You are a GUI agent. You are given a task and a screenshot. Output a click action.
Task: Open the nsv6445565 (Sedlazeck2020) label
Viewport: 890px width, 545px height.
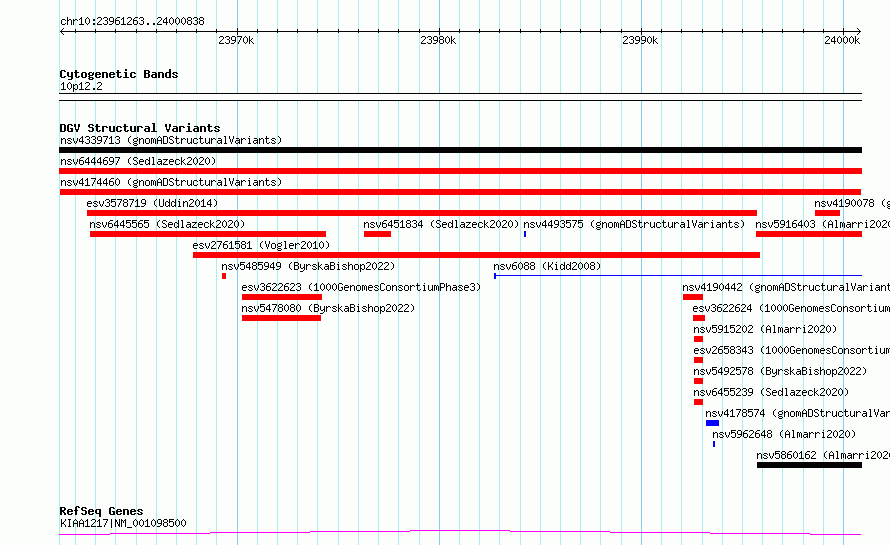[167, 224]
